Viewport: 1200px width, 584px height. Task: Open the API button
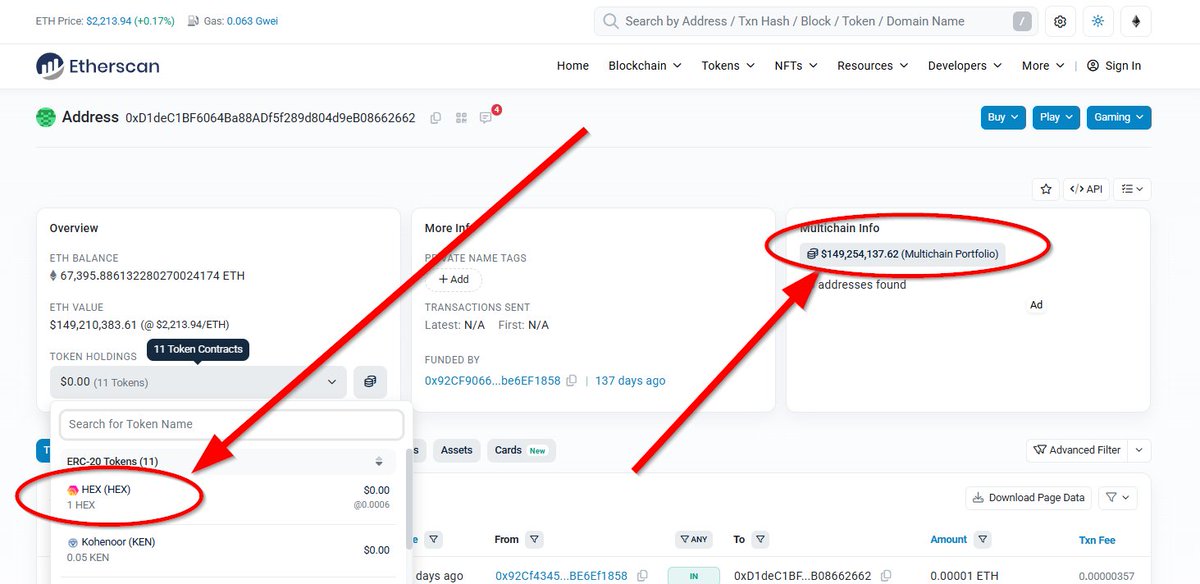click(x=1085, y=188)
